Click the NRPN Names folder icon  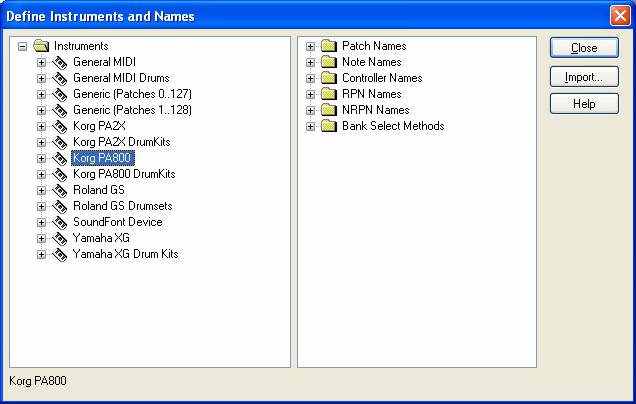[329, 110]
